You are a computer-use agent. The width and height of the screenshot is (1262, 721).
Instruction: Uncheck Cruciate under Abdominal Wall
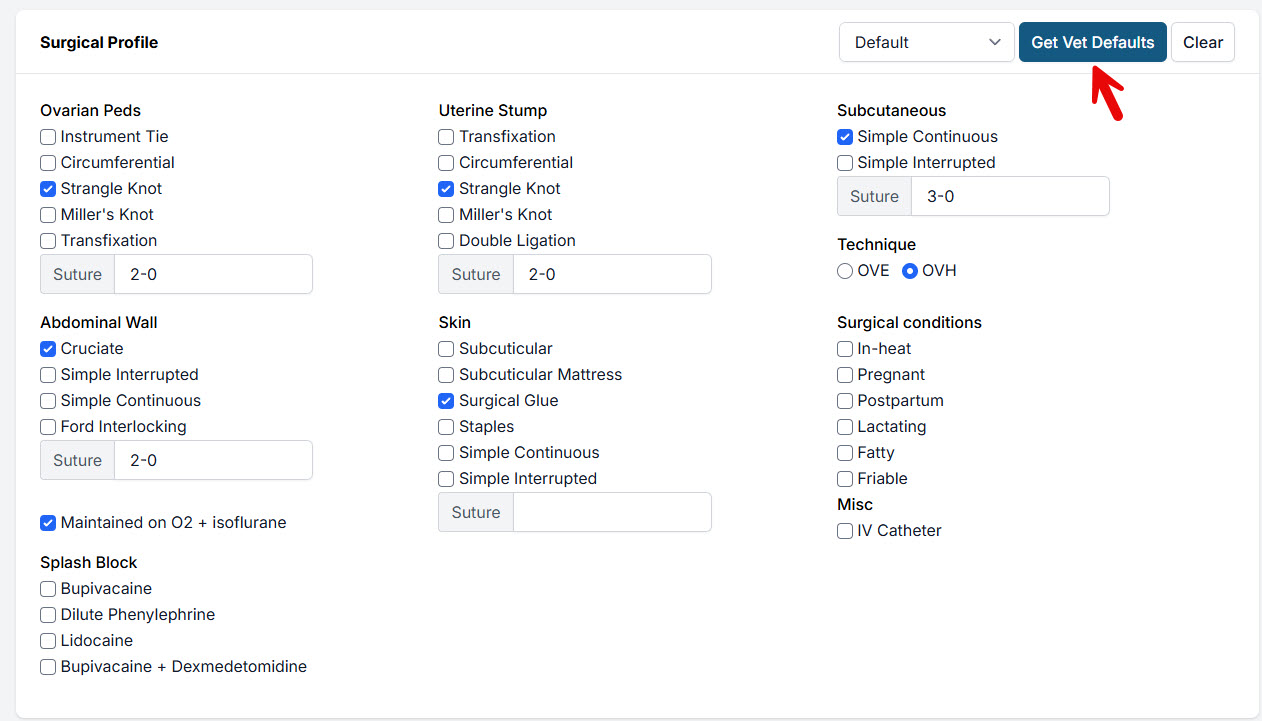[x=48, y=349]
